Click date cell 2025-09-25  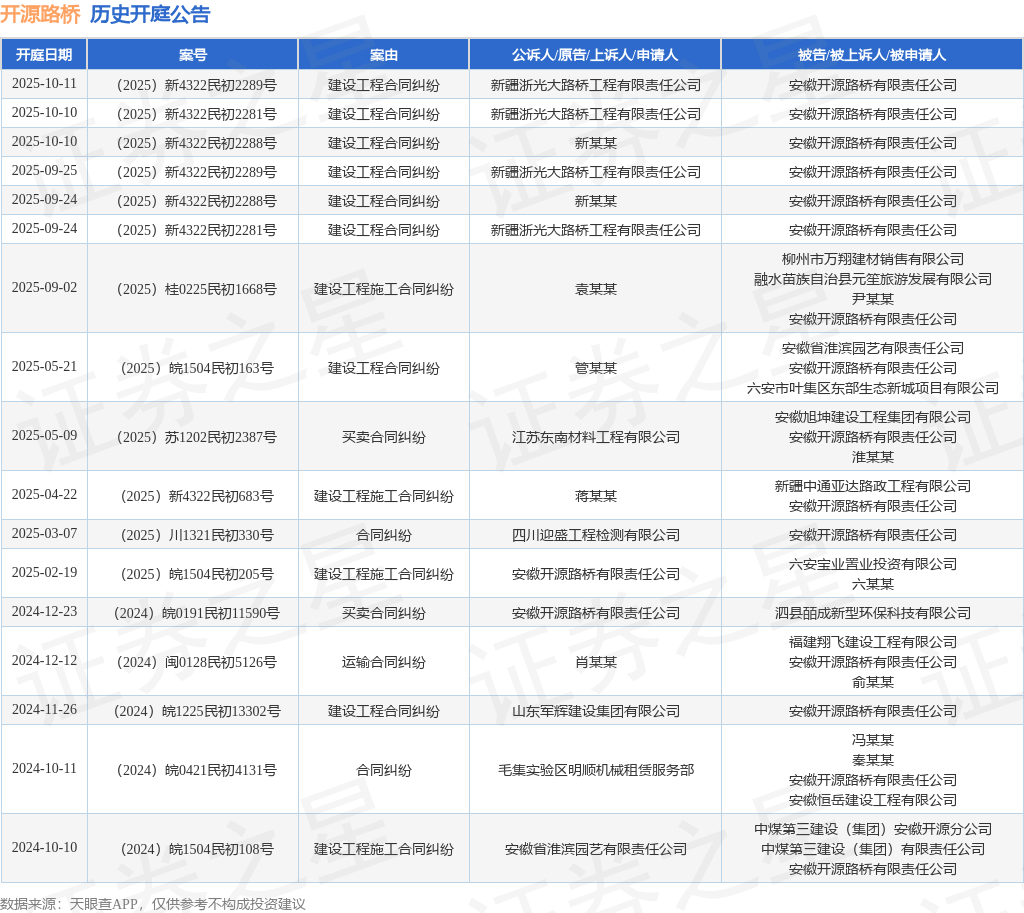coord(44,170)
